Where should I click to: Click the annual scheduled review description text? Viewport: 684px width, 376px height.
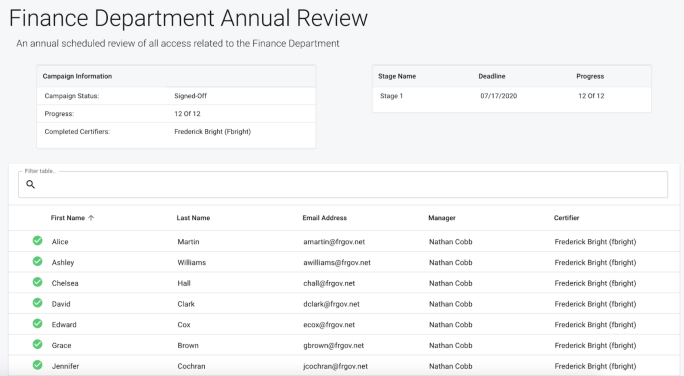[x=178, y=44]
